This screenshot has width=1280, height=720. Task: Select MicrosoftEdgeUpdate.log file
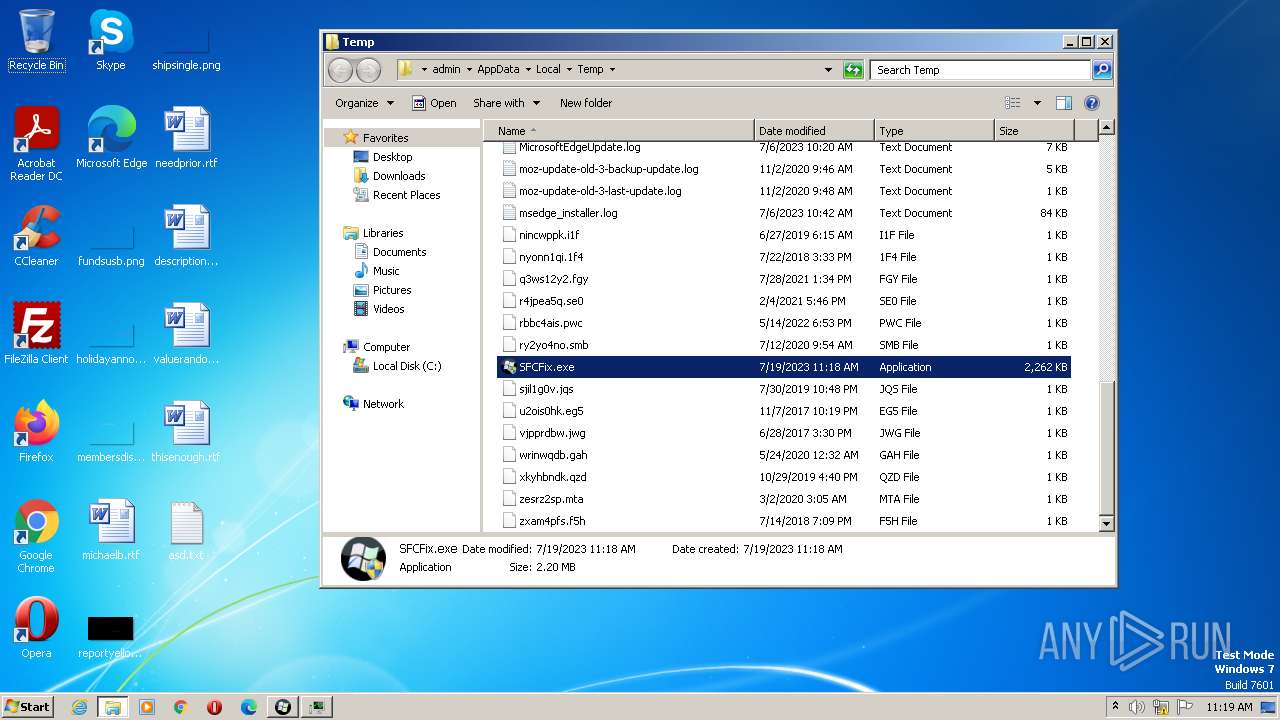783,147
